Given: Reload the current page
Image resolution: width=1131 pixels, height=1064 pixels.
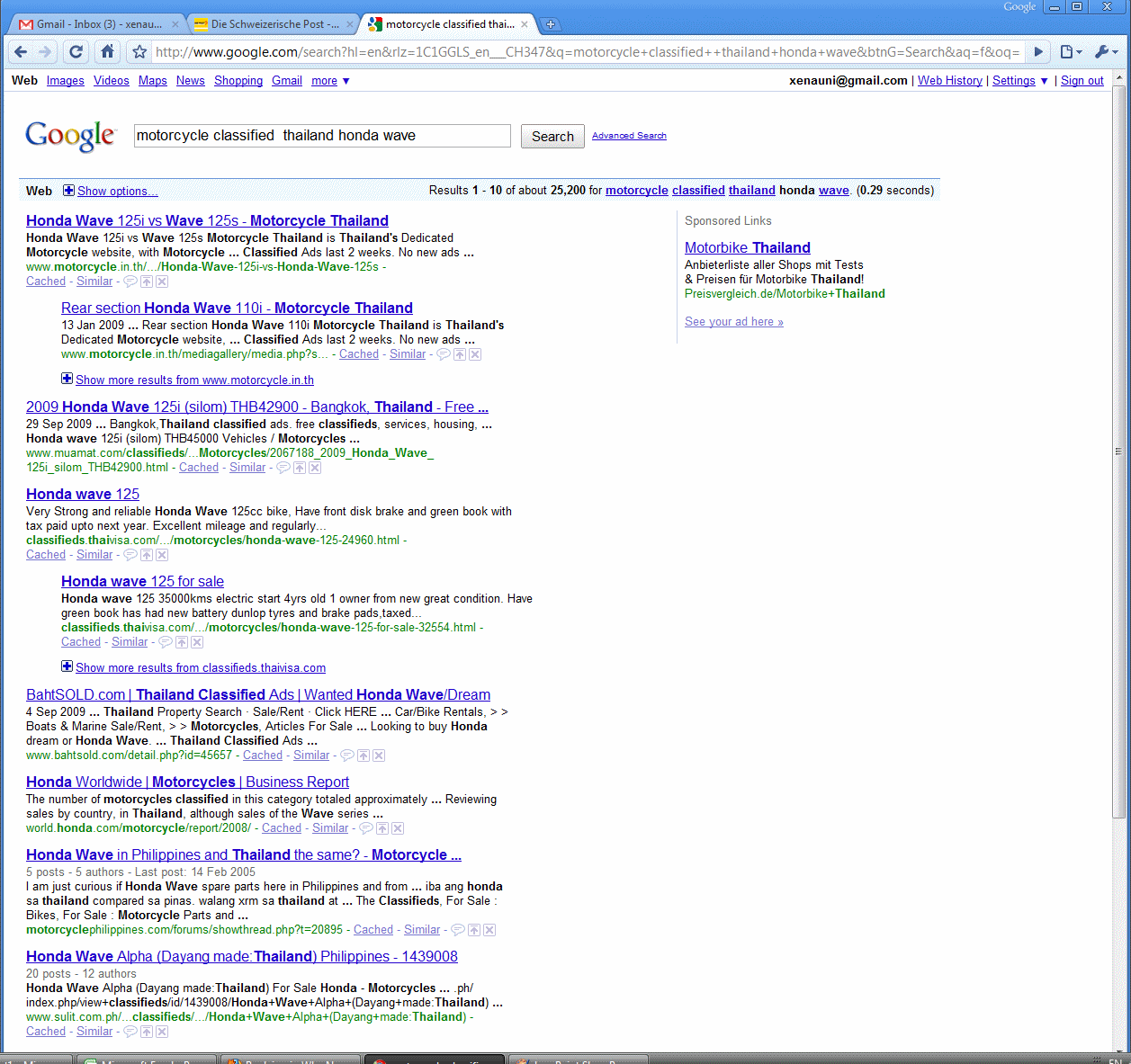Looking at the screenshot, I should click(76, 52).
